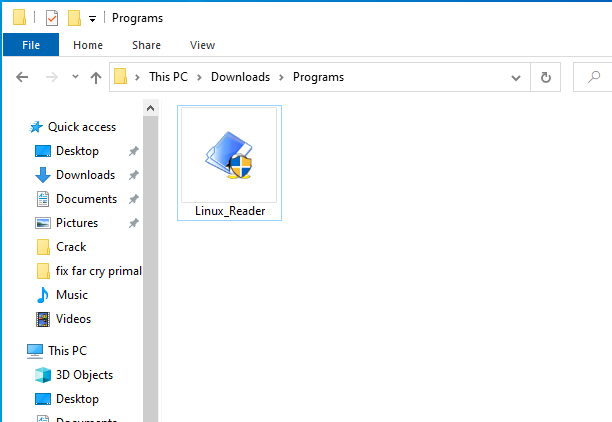This screenshot has width=612, height=422.
Task: Expand chevron before This PC in address bar
Action: click(x=137, y=77)
